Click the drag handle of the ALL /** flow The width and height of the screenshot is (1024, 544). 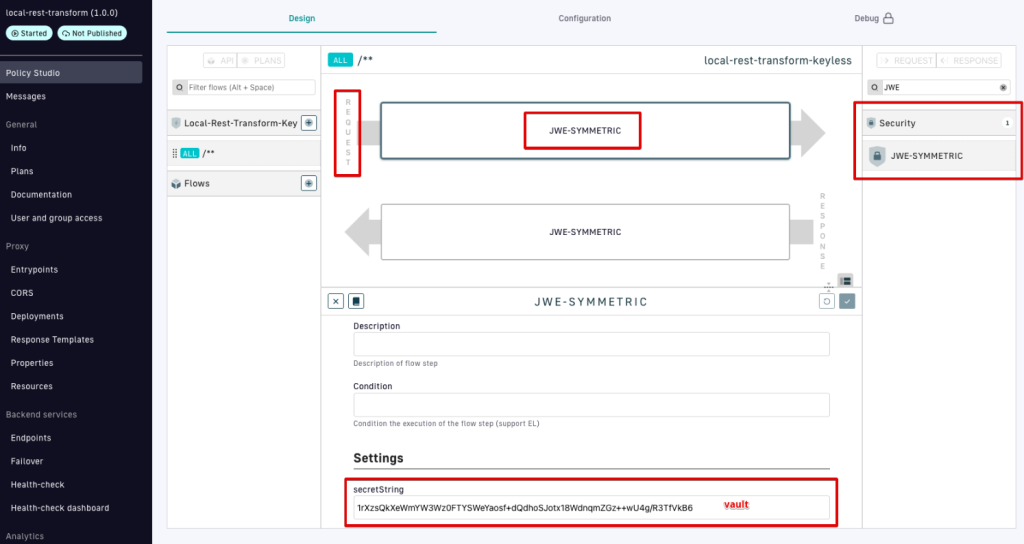pyautogui.click(x=174, y=153)
